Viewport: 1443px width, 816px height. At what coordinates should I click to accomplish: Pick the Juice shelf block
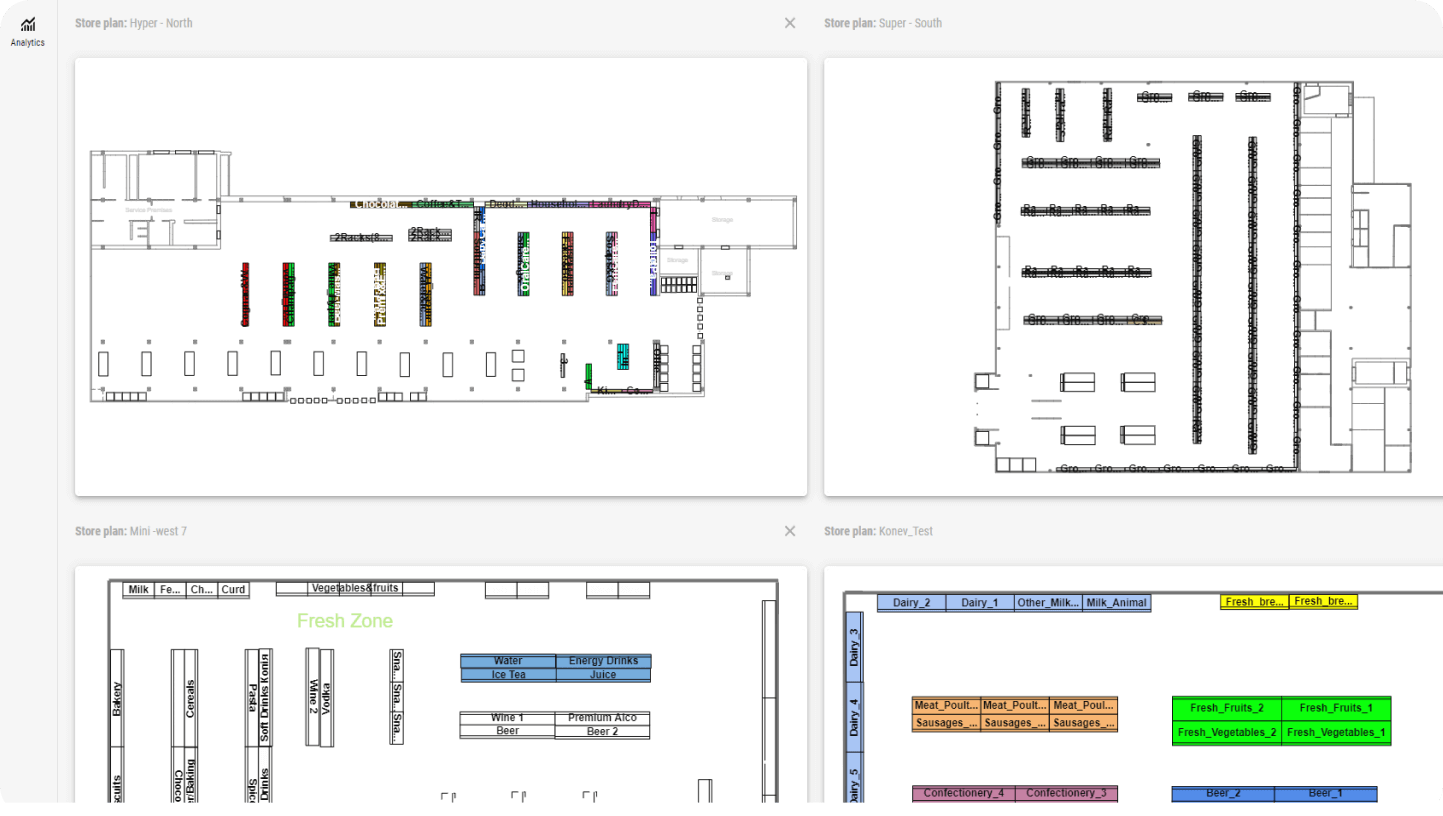point(603,675)
